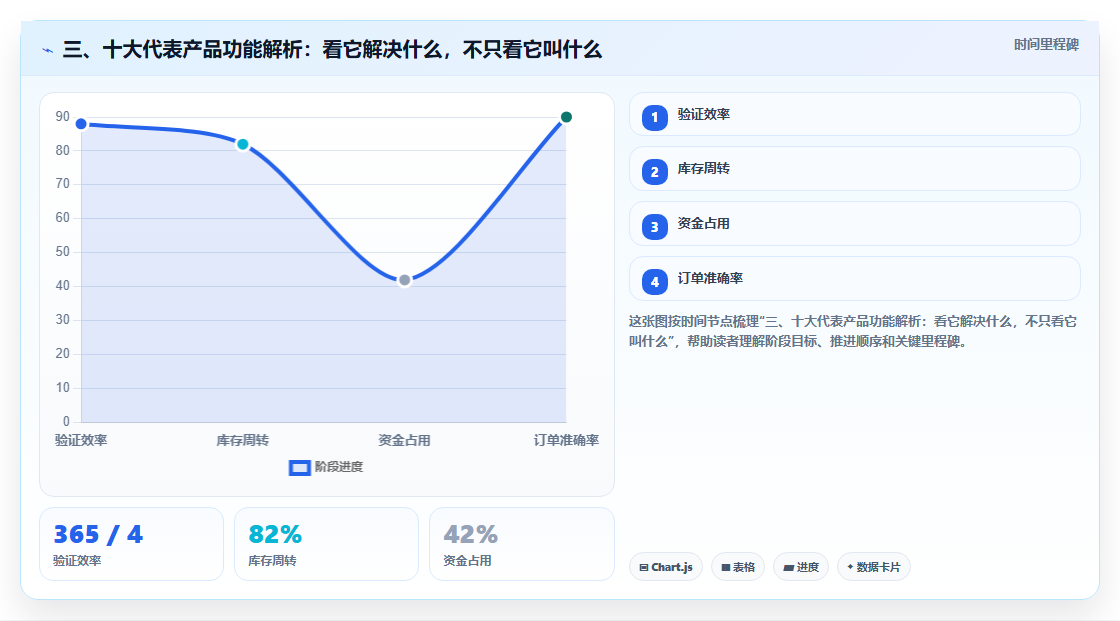The width and height of the screenshot is (1120, 621).
Task: Open the 订单准确率 milestone row
Action: 854,279
